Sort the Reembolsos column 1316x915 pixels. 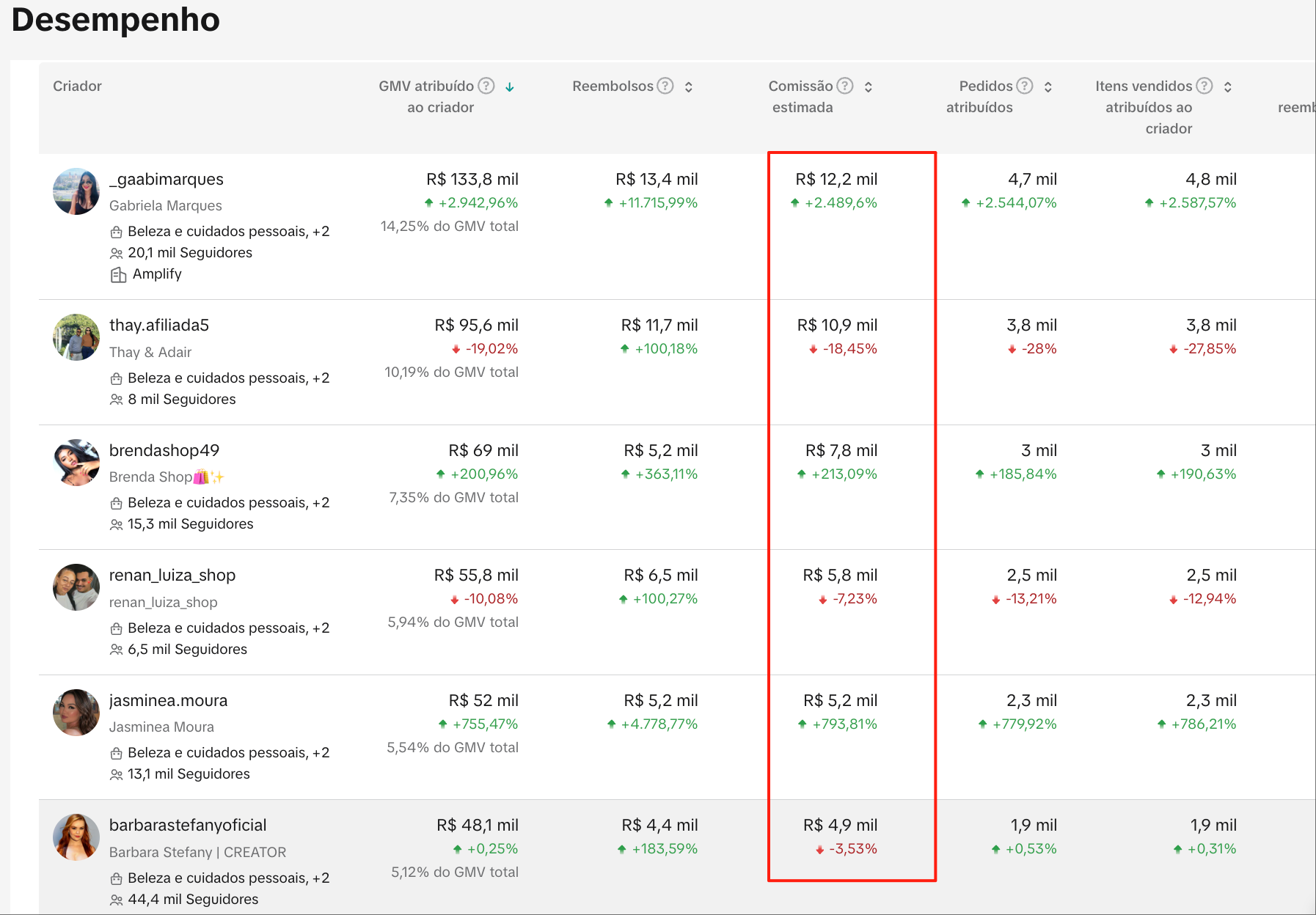[x=689, y=87]
